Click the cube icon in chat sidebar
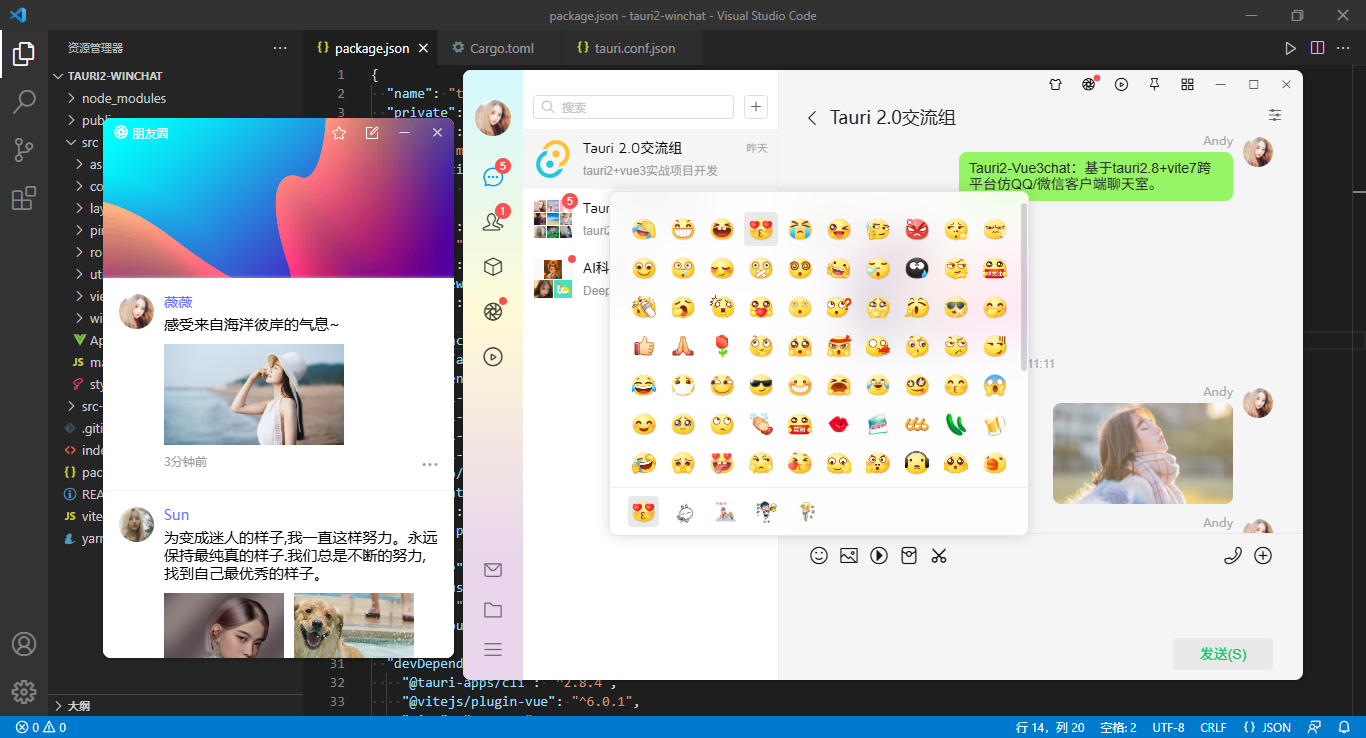 tap(493, 267)
